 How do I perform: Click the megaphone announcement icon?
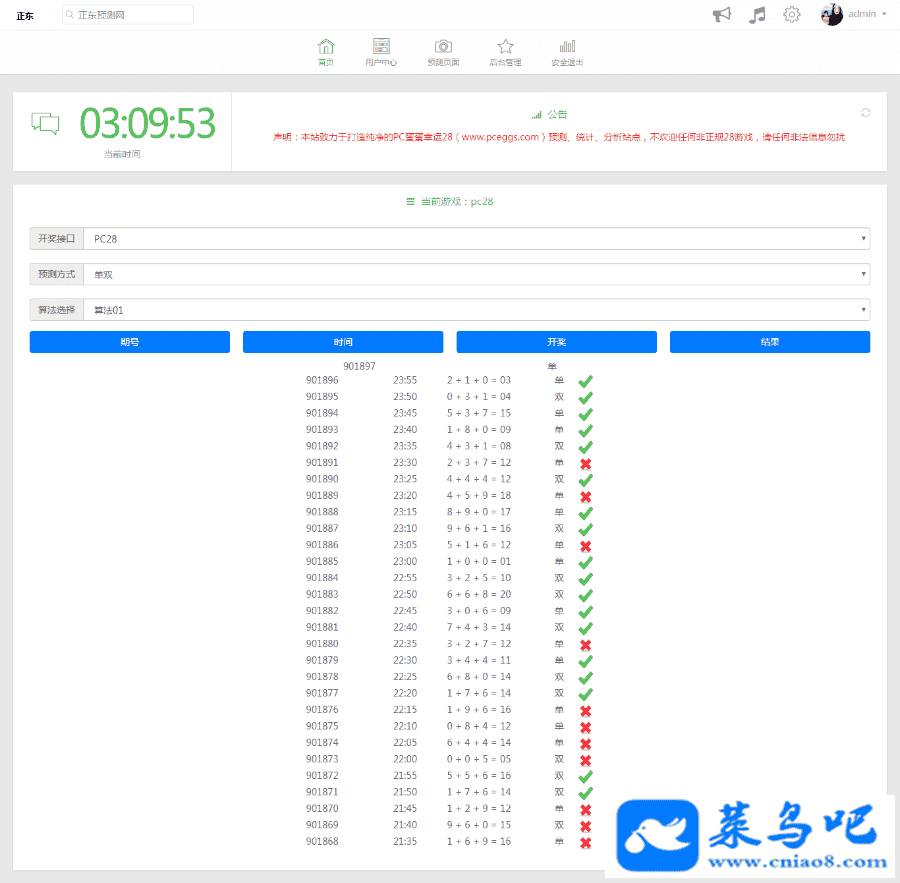coord(721,14)
